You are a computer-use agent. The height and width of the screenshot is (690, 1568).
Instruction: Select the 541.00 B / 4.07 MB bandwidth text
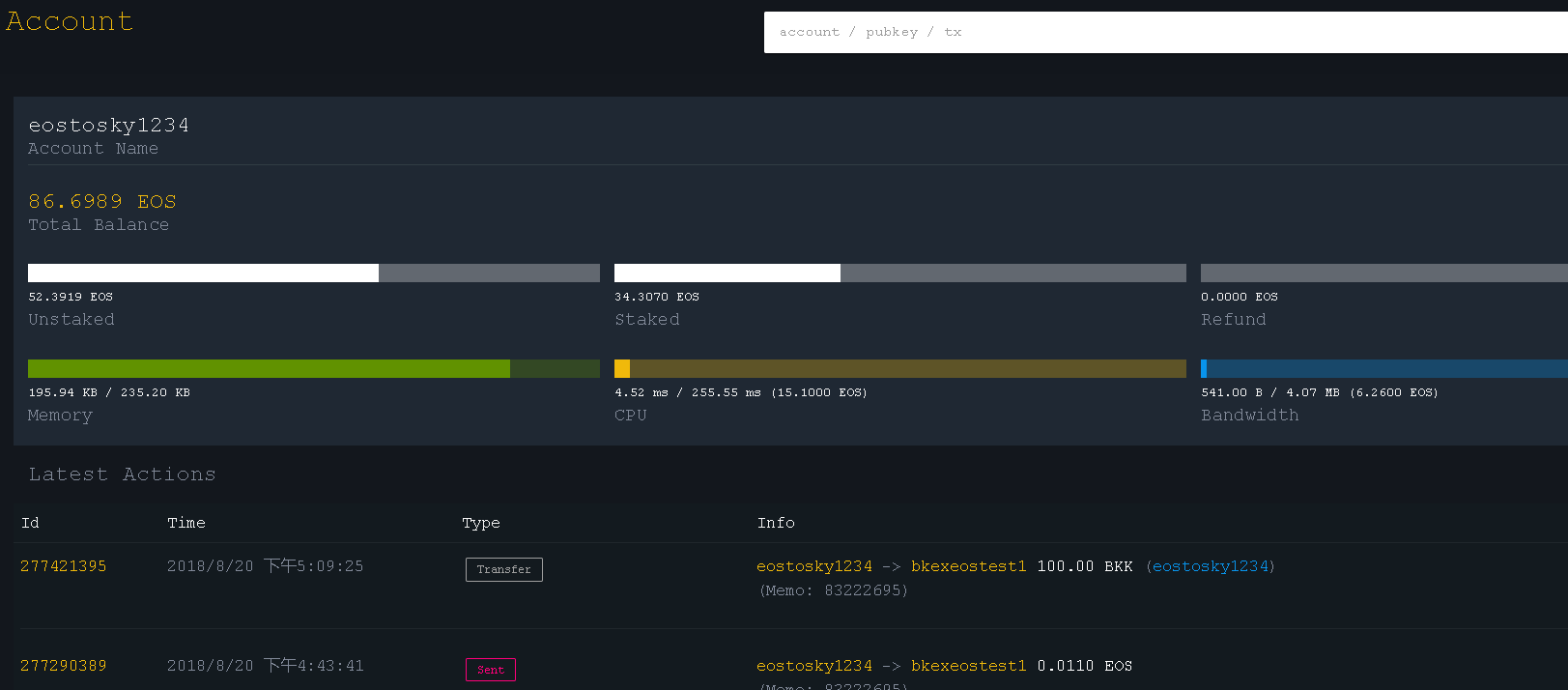pos(1320,392)
